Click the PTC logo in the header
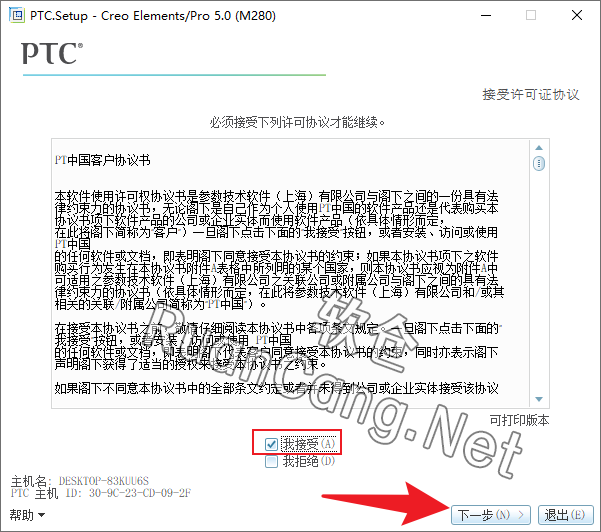 [x=52, y=54]
